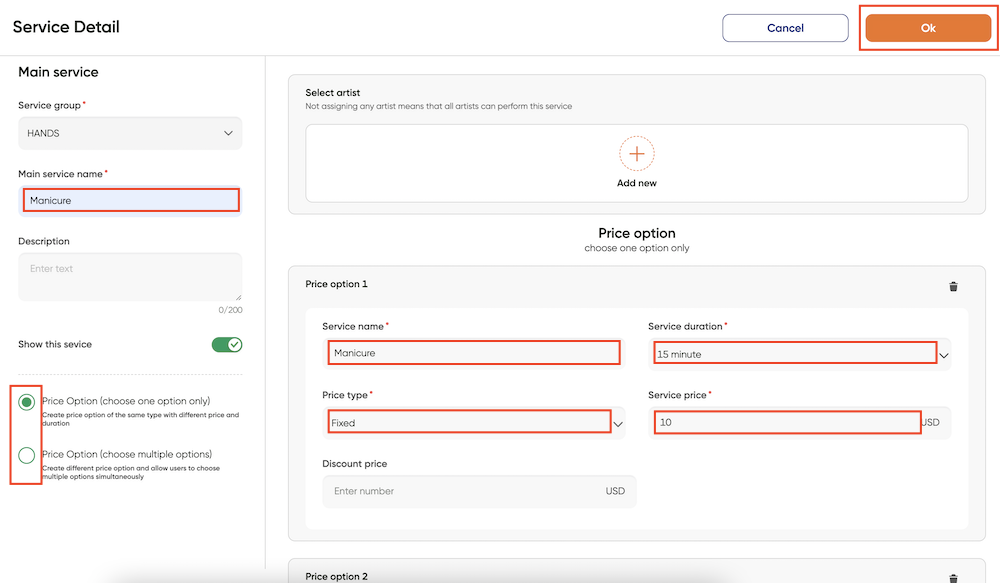
Task: Click the Description text area
Action: (x=130, y=277)
